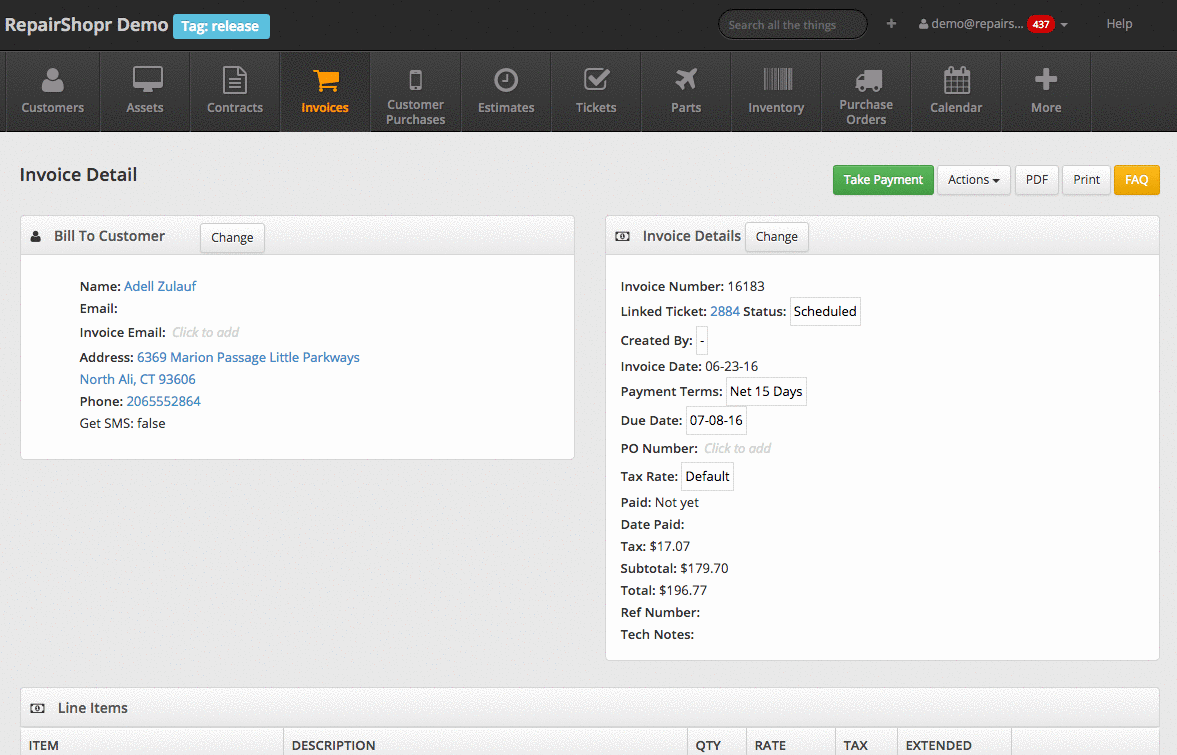Open Contracts document icon

235,80
